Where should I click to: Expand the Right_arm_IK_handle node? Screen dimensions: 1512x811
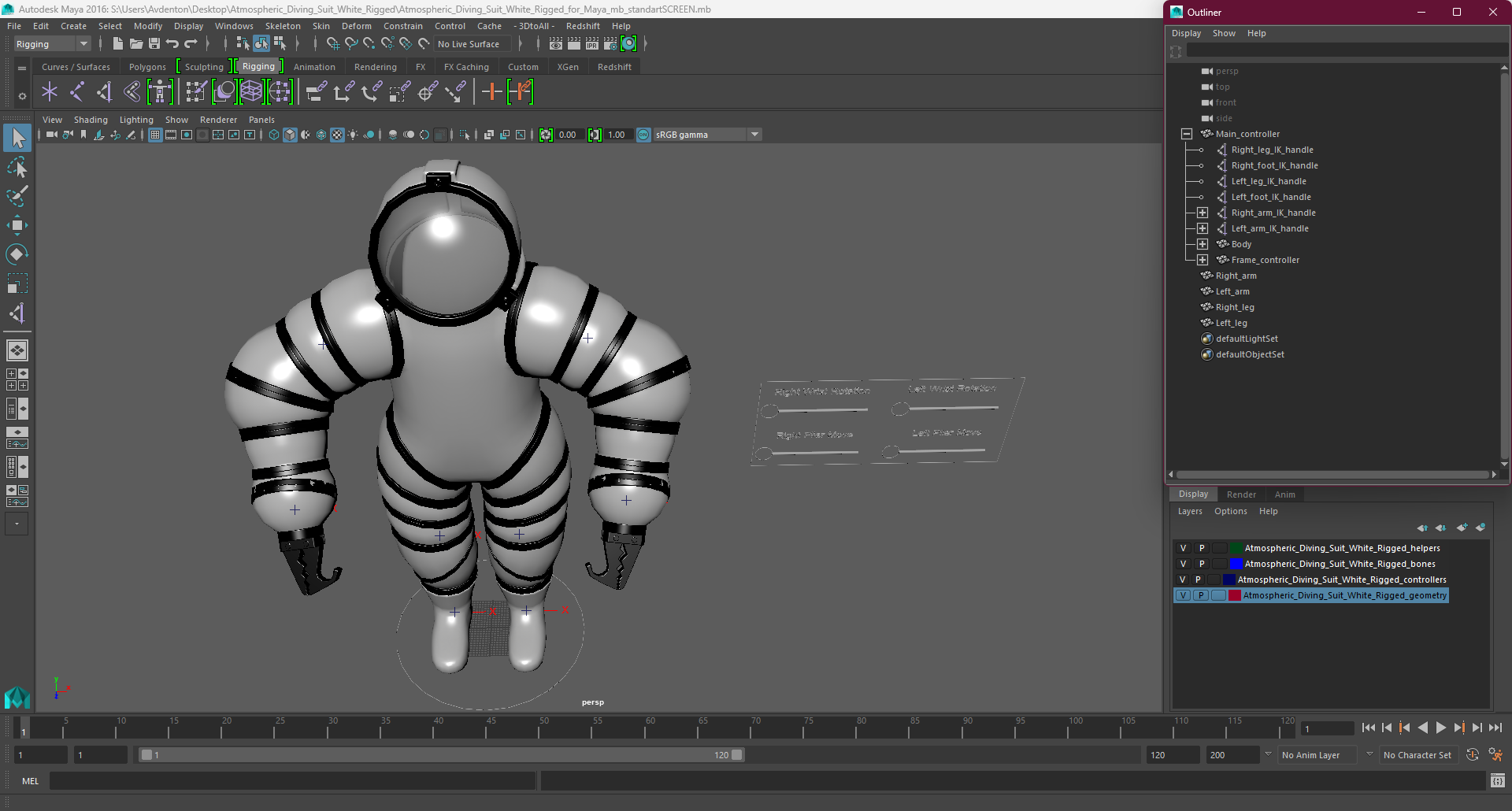1203,213
